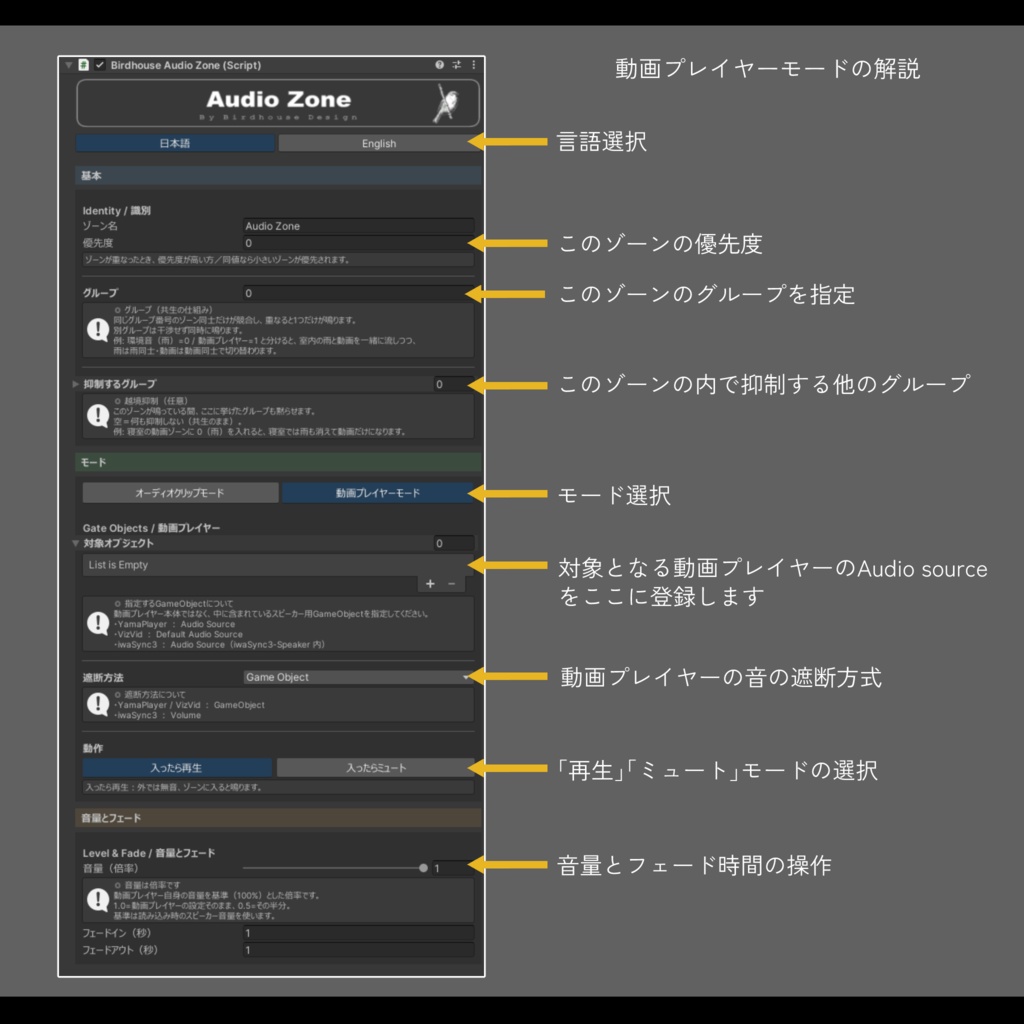Click the 動画プレイヤーモードの解説 title
The image size is (1024, 1024).
point(767,69)
